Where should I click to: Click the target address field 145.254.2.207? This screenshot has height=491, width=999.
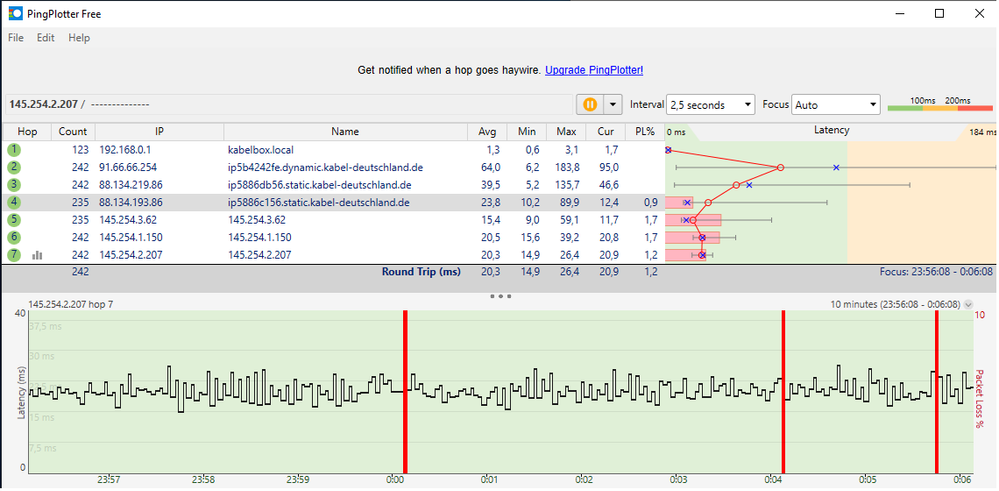[44, 104]
